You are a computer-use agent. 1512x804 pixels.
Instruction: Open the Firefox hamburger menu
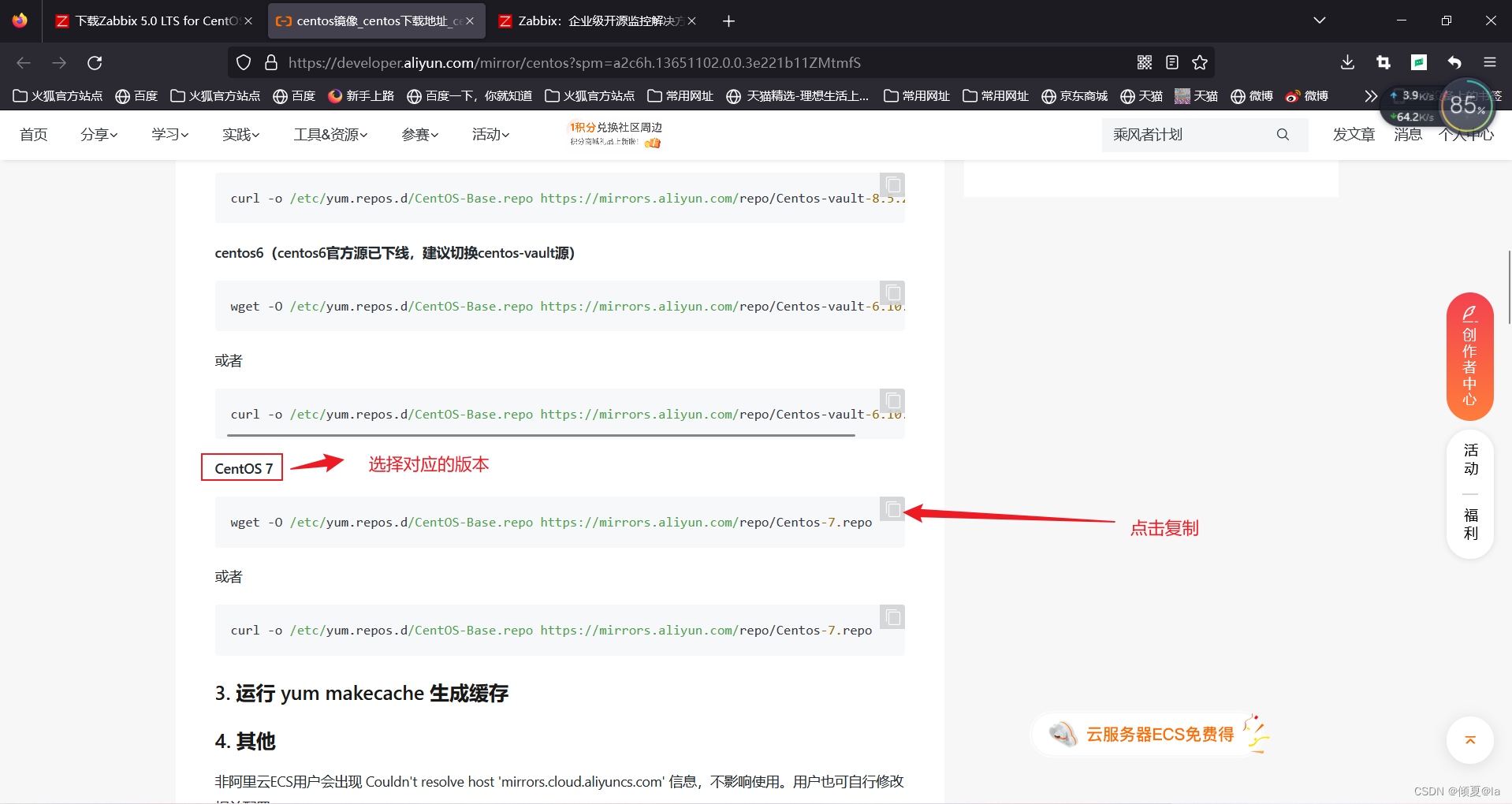1490,62
